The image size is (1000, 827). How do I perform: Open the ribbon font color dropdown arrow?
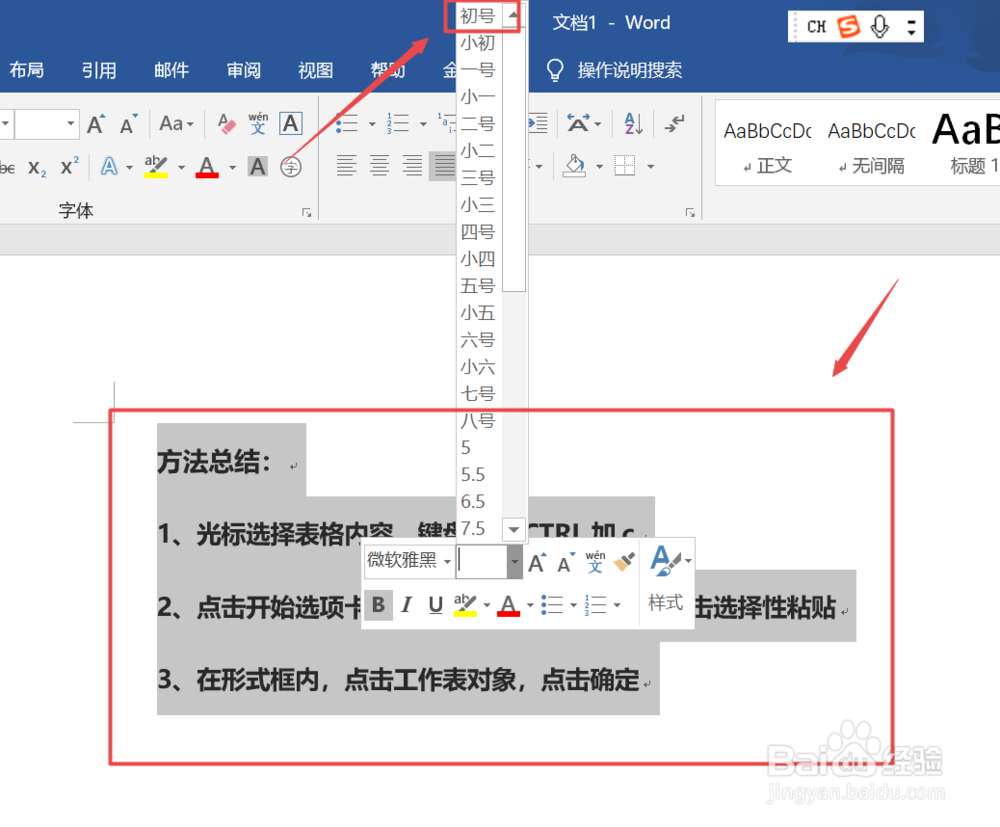pos(233,168)
